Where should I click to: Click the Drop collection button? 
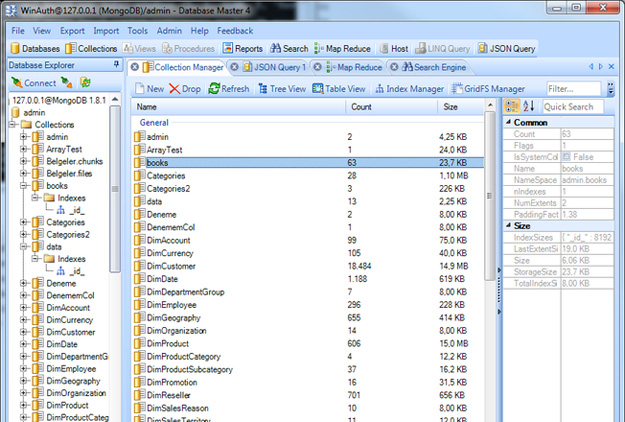pos(184,89)
